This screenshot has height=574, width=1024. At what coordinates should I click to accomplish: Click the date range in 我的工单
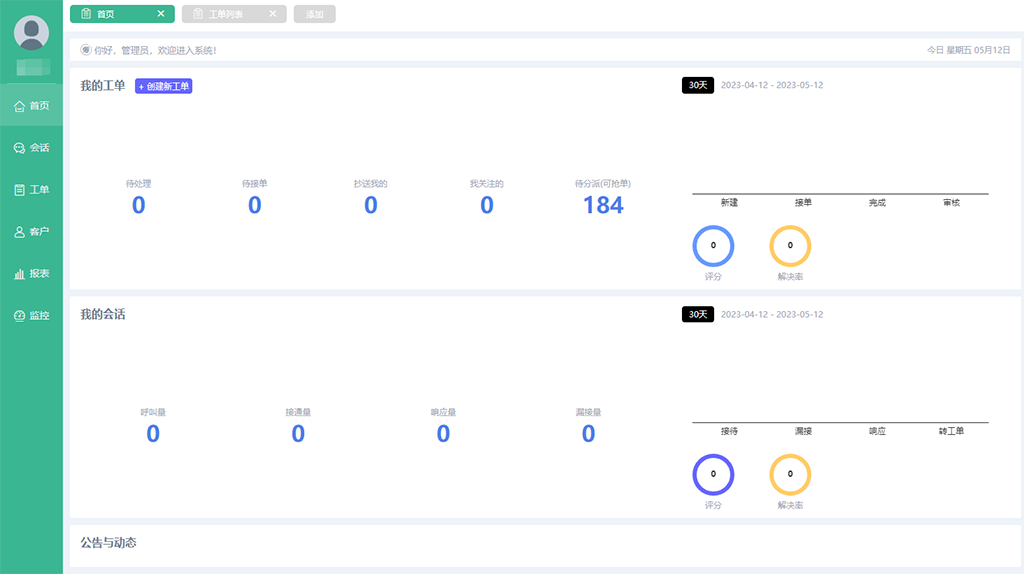tap(772, 85)
